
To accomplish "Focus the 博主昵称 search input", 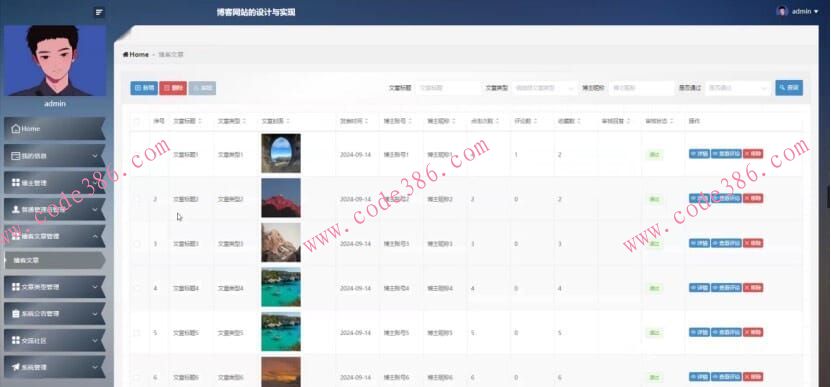I will click(x=641, y=88).
